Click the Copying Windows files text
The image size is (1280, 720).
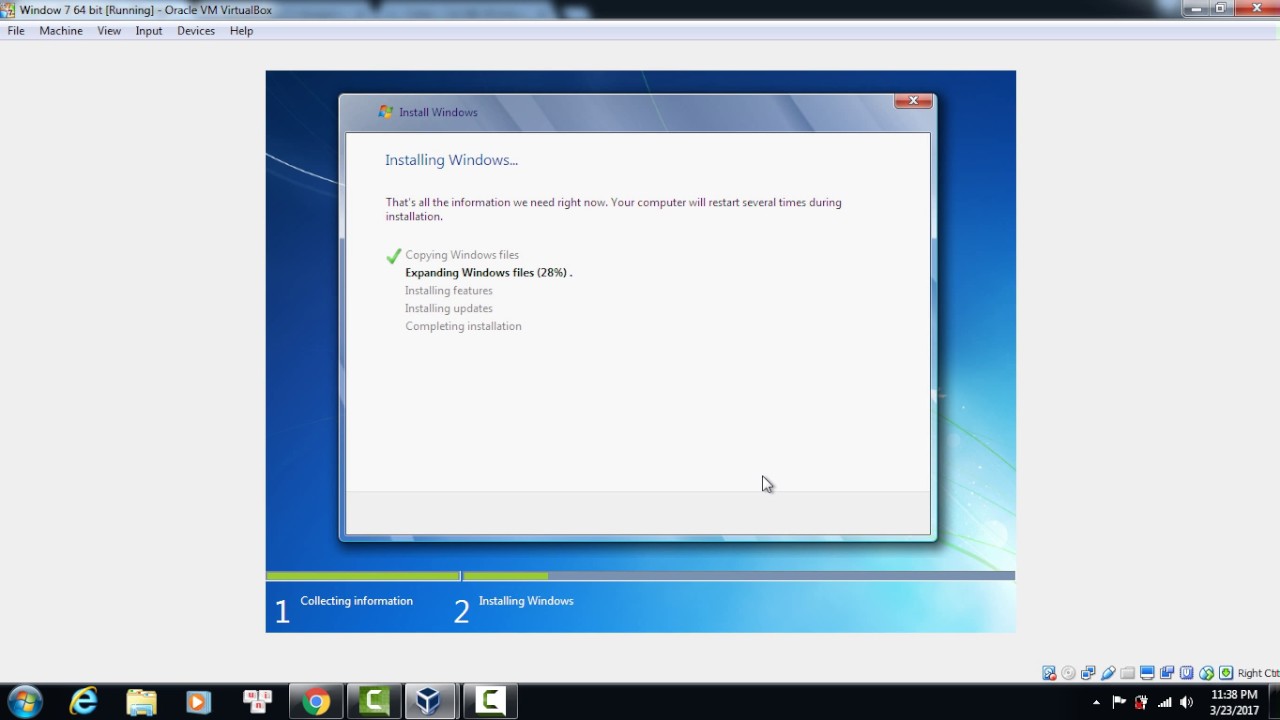(462, 255)
